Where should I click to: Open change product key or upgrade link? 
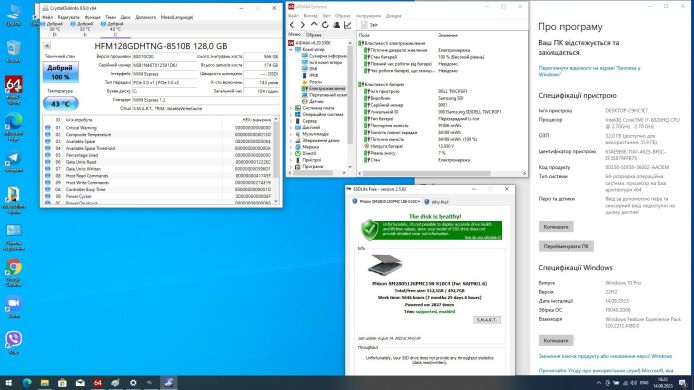pyautogui.click(x=605, y=356)
